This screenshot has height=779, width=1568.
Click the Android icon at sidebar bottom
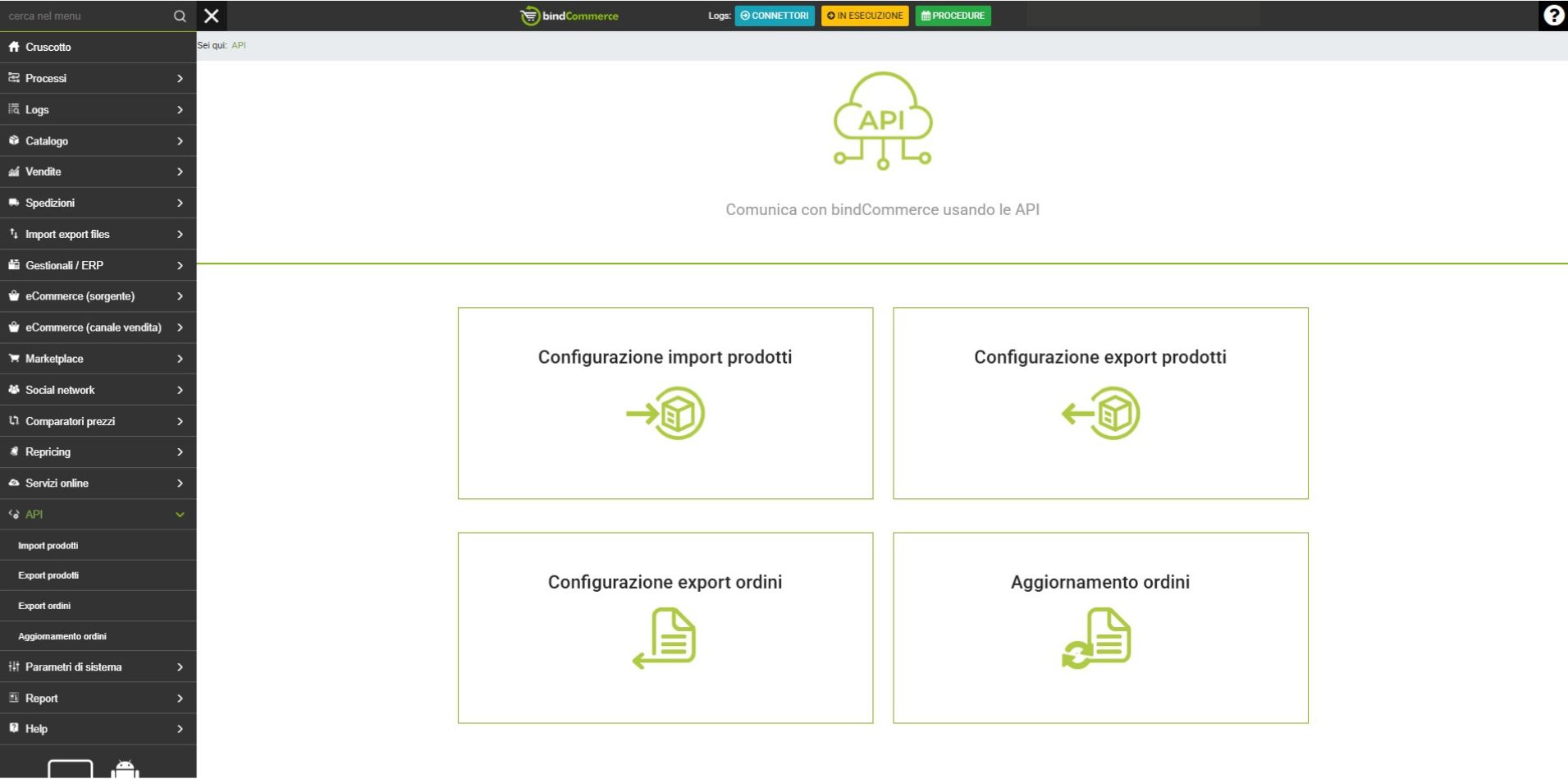tap(125, 769)
